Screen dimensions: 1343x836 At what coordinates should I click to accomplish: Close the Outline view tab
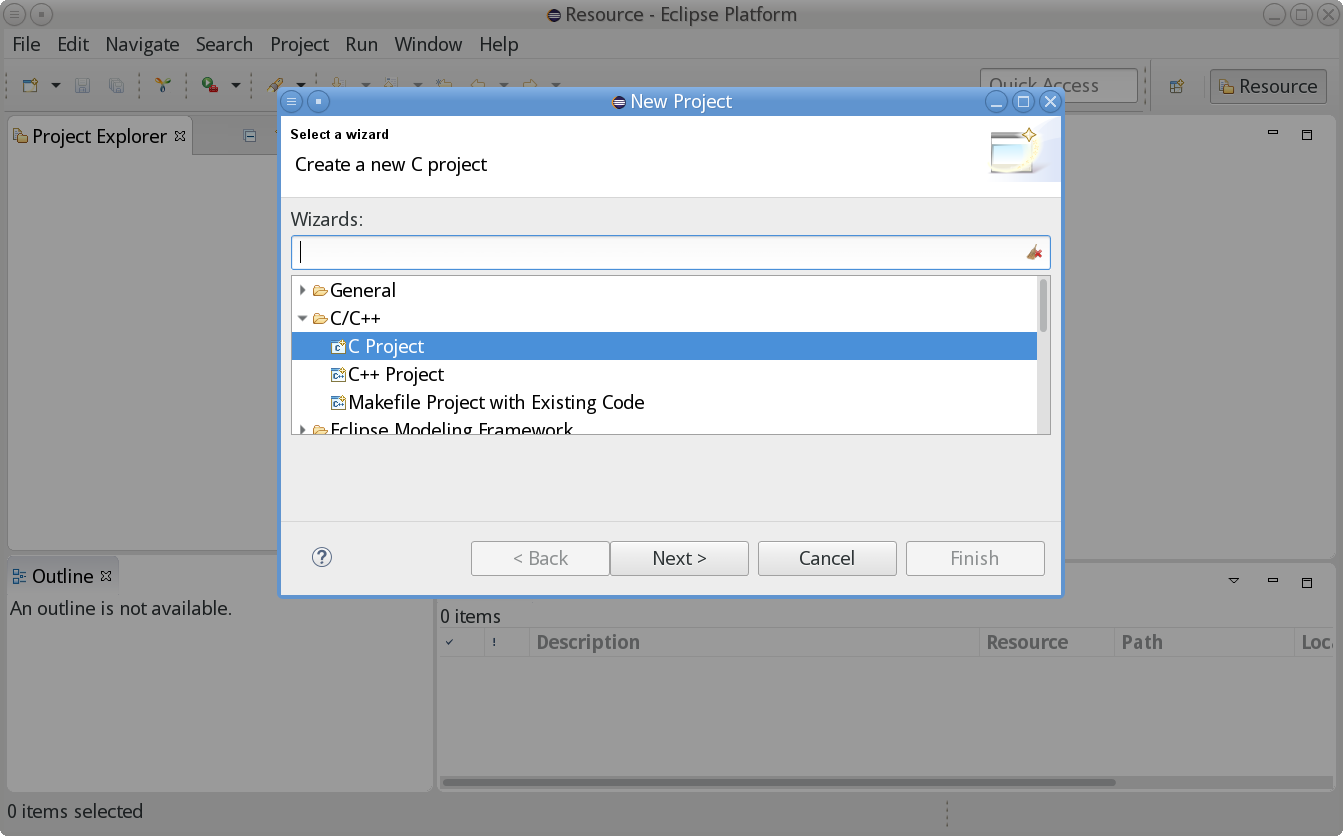click(107, 575)
